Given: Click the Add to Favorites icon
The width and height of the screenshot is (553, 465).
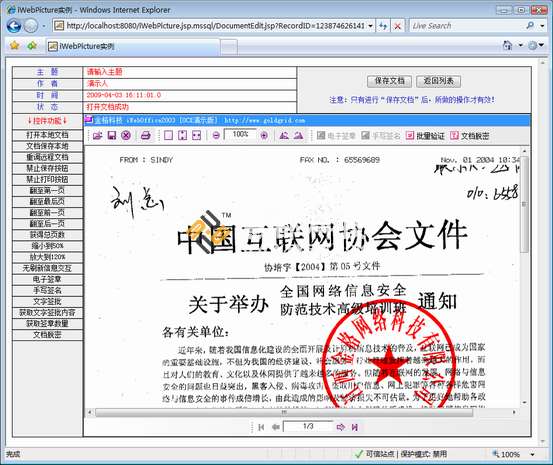Looking at the screenshot, I should tap(32, 46).
